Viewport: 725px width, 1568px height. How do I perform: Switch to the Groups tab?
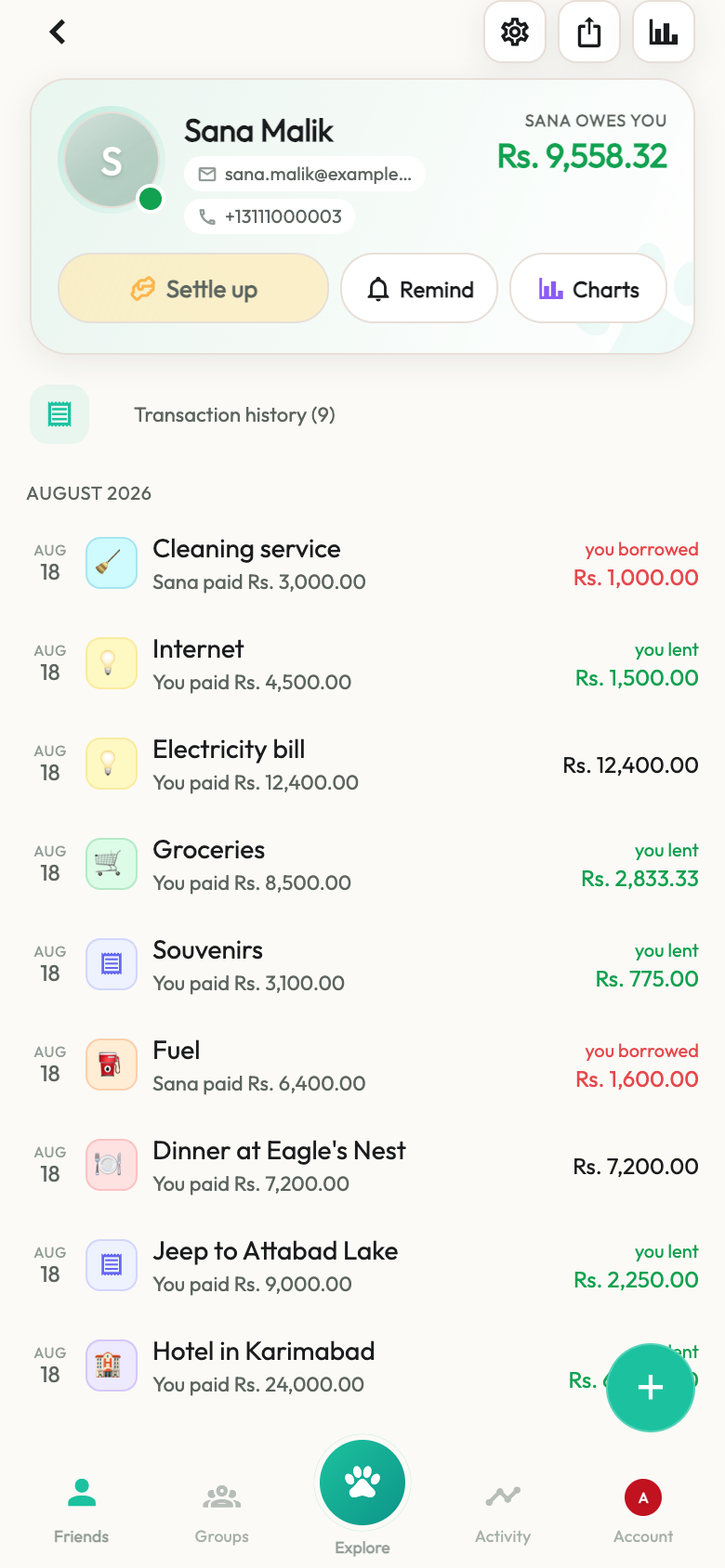pos(222,1510)
